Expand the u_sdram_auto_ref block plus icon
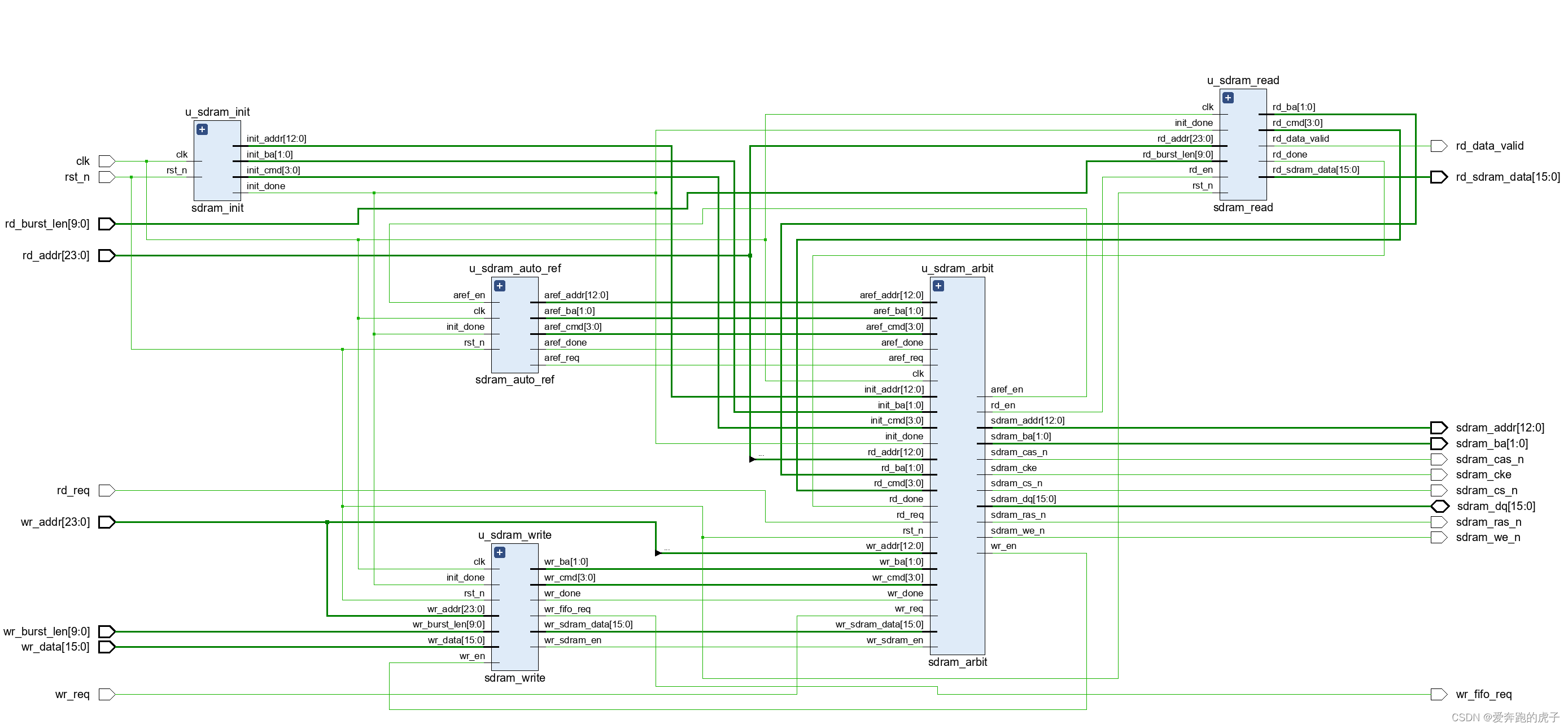The image size is (1568, 728). tap(500, 286)
